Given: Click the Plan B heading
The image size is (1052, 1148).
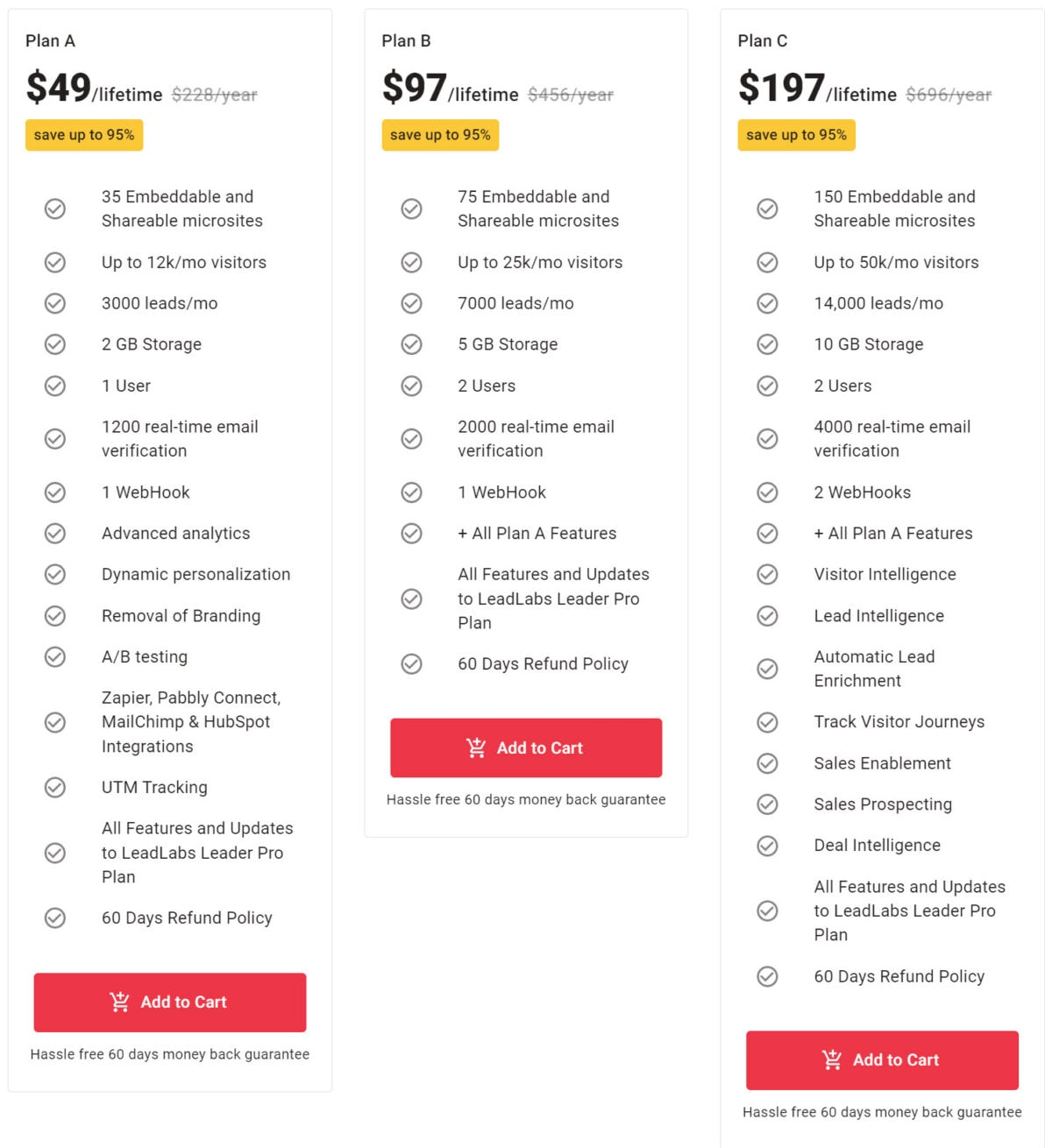Looking at the screenshot, I should [407, 40].
